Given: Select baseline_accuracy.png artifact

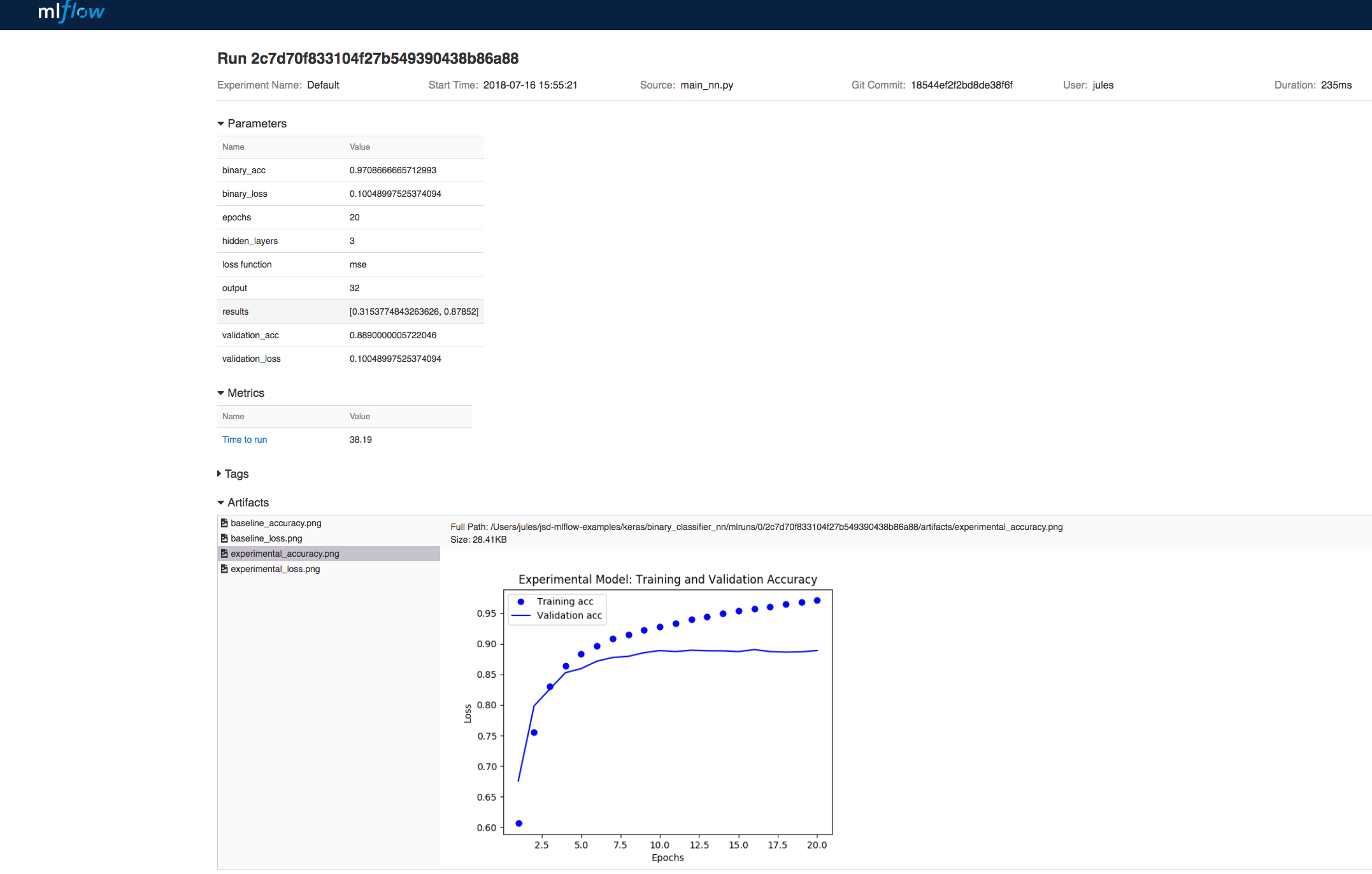Looking at the screenshot, I should [276, 523].
